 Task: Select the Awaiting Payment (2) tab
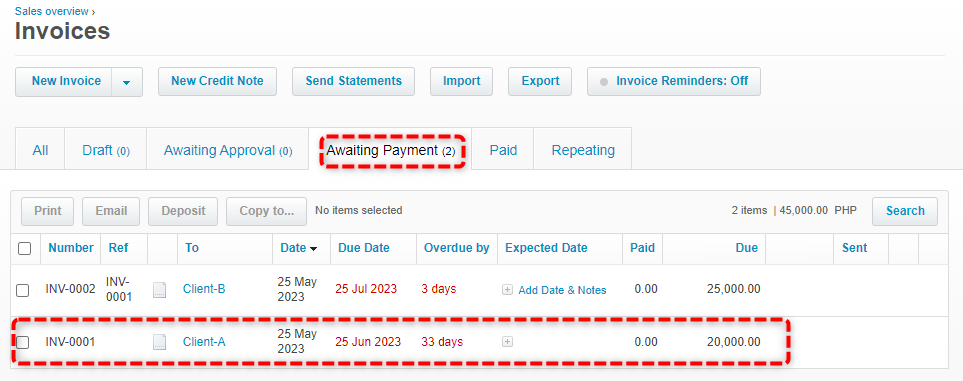[391, 150]
